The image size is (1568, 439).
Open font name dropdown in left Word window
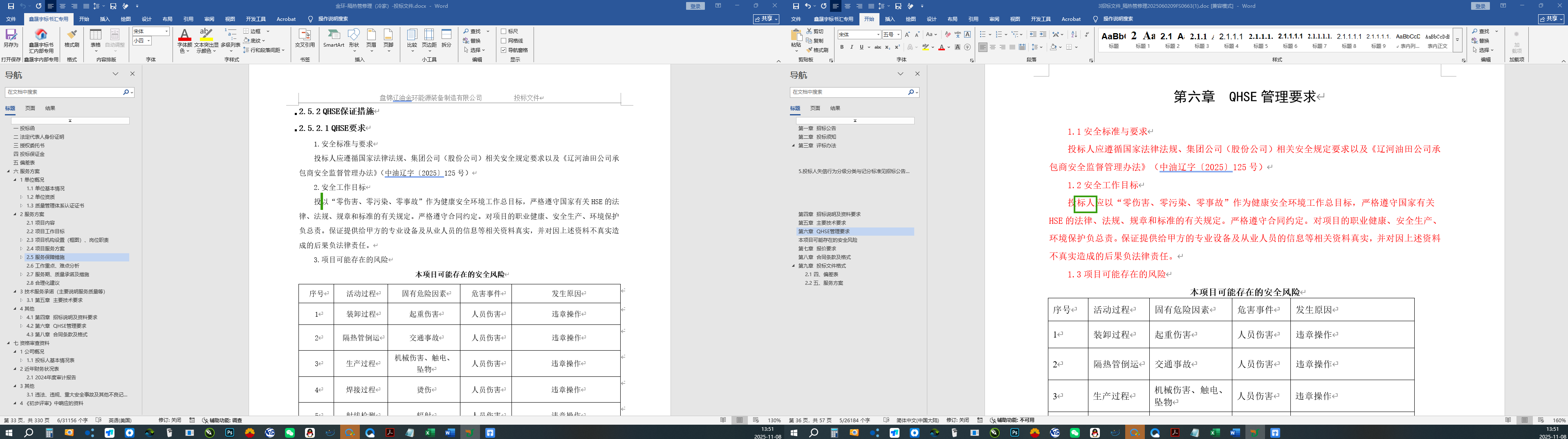pyautogui.click(x=167, y=31)
